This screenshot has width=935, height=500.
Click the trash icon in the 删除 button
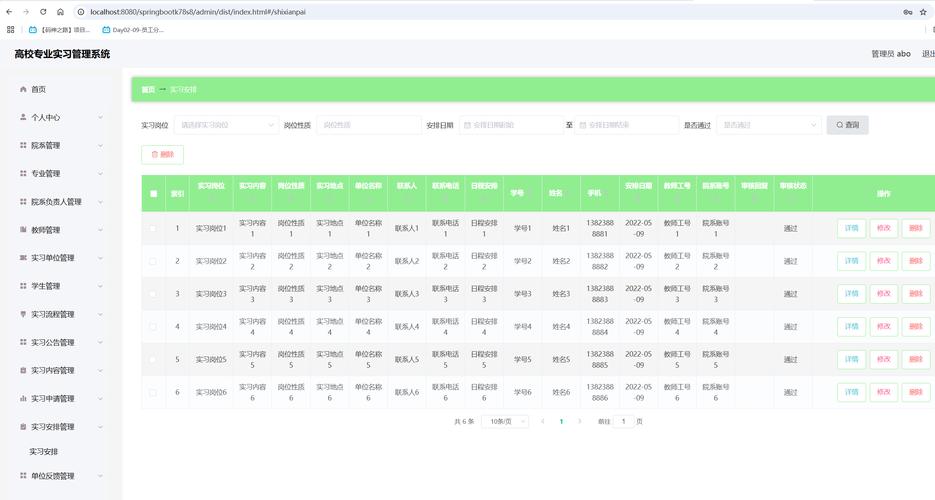pos(154,154)
